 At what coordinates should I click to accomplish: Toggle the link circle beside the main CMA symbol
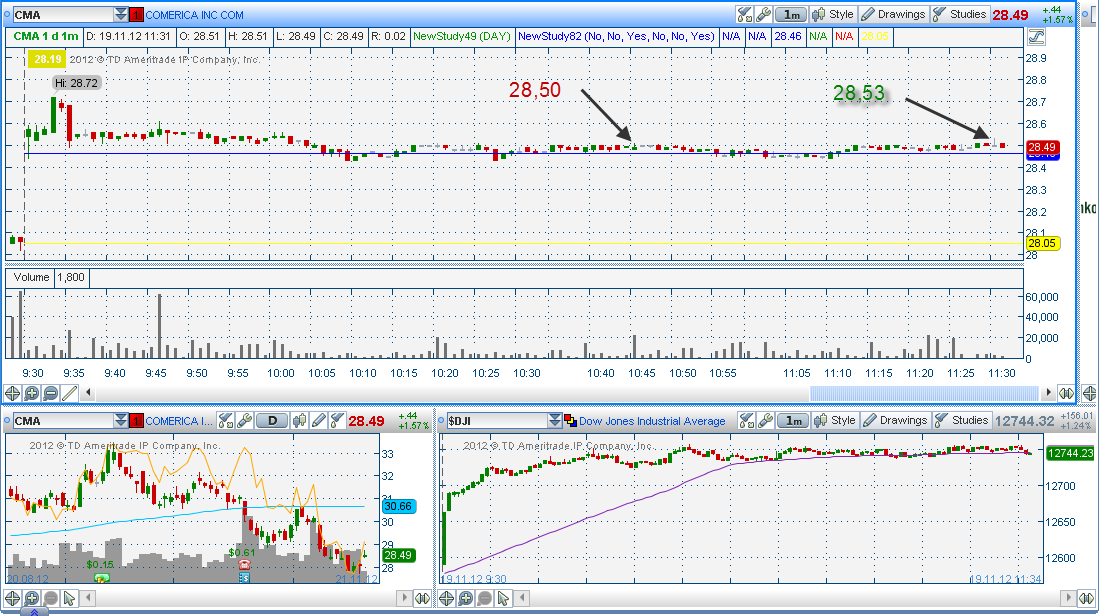[x=7, y=15]
